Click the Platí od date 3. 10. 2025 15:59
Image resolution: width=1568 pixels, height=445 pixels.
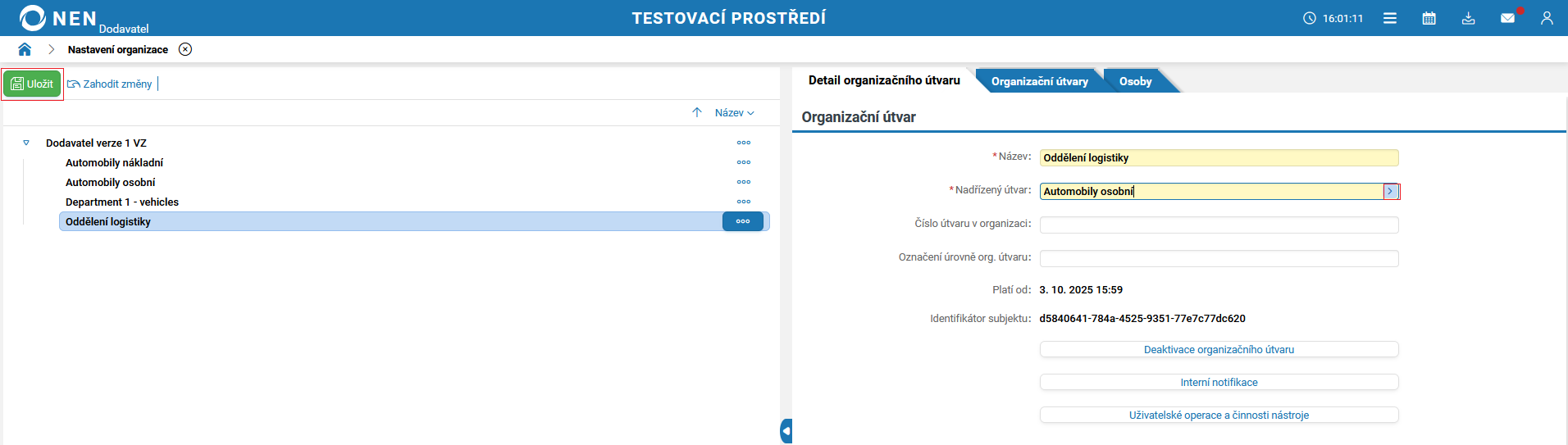pyautogui.click(x=1081, y=289)
